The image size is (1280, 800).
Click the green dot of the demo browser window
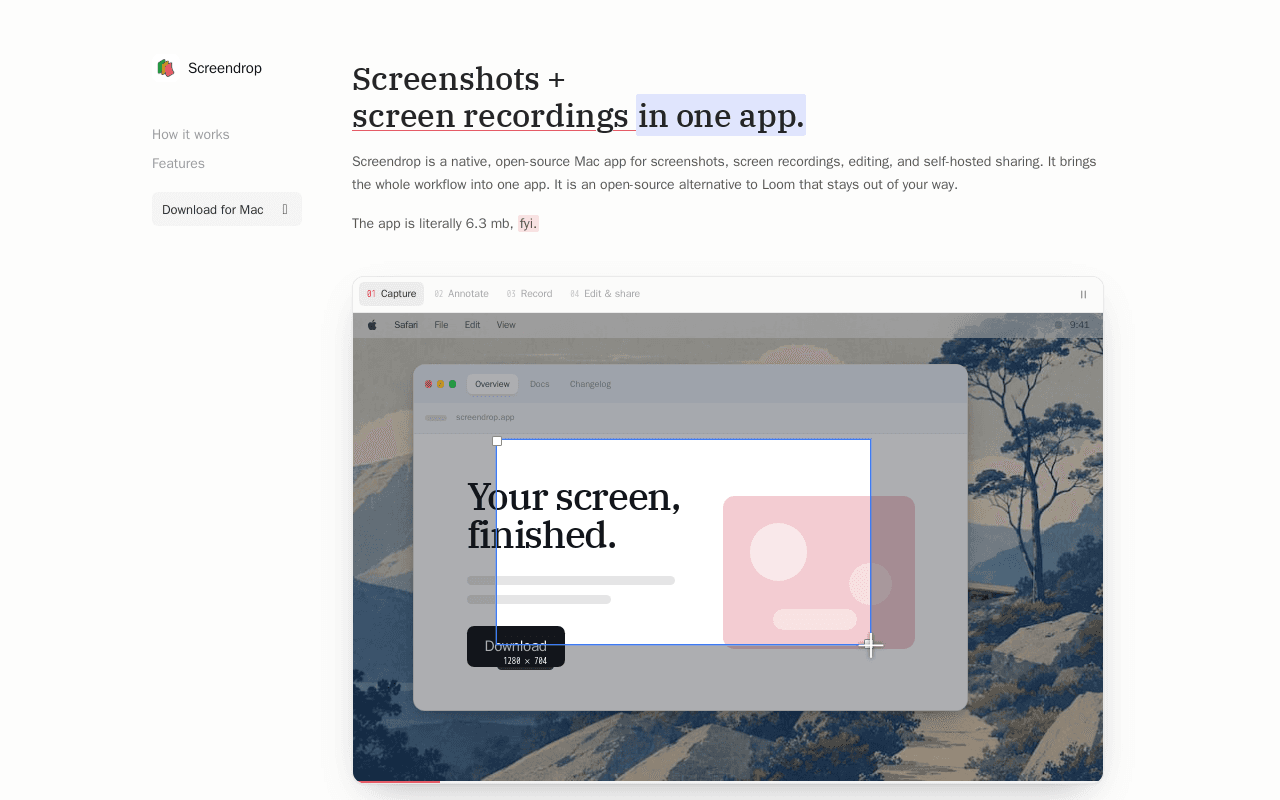[x=453, y=384]
